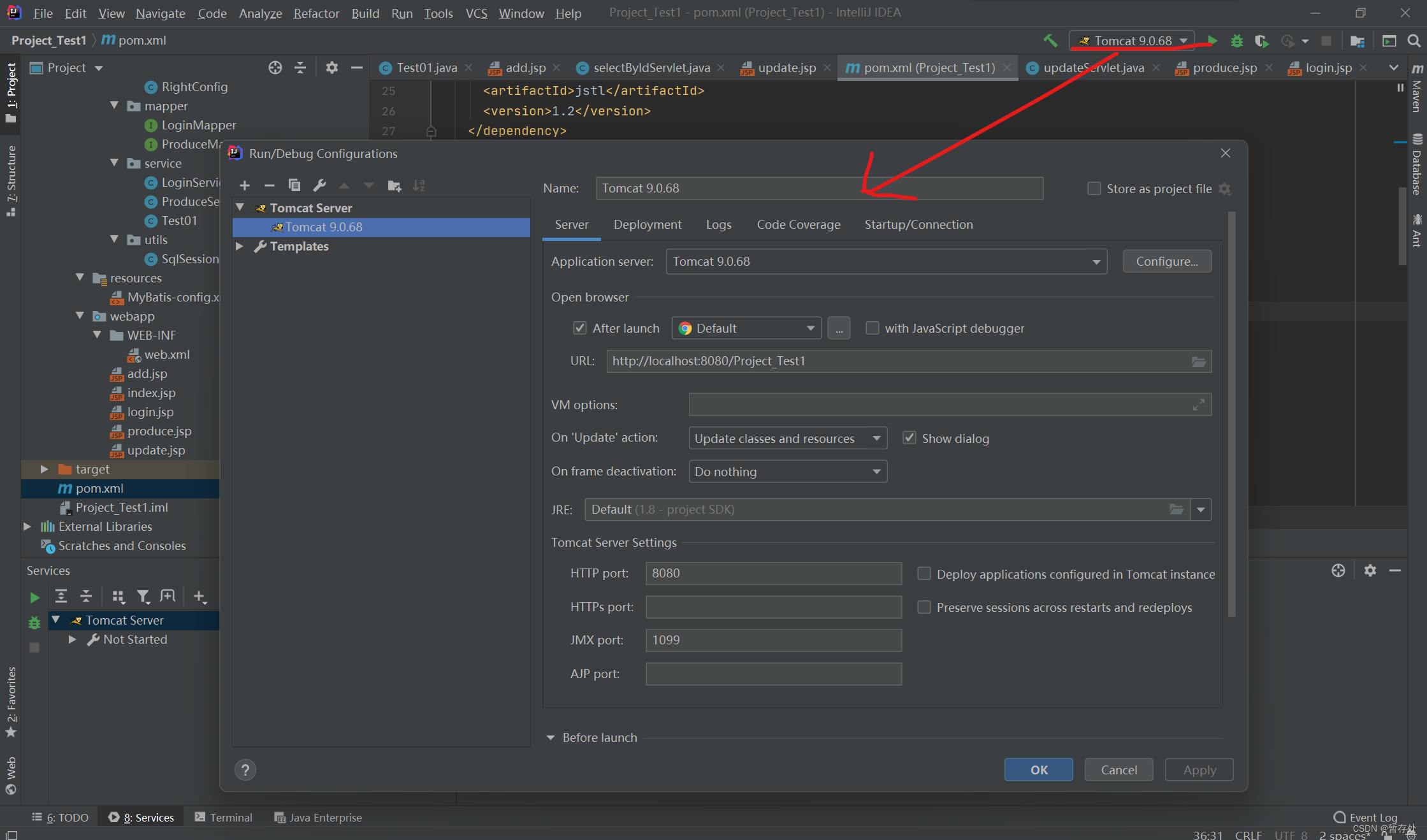Click the Debug bug icon in main toolbar

pyautogui.click(x=1236, y=41)
